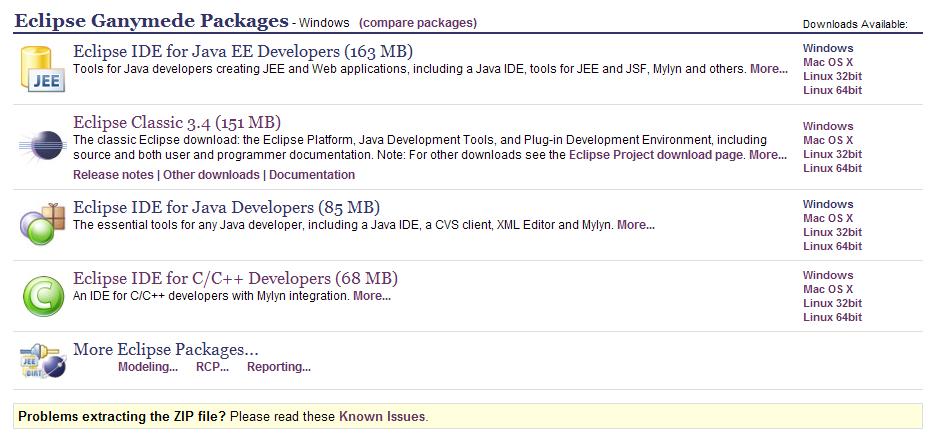Download Java EE package for Mac OS X

(828, 62)
